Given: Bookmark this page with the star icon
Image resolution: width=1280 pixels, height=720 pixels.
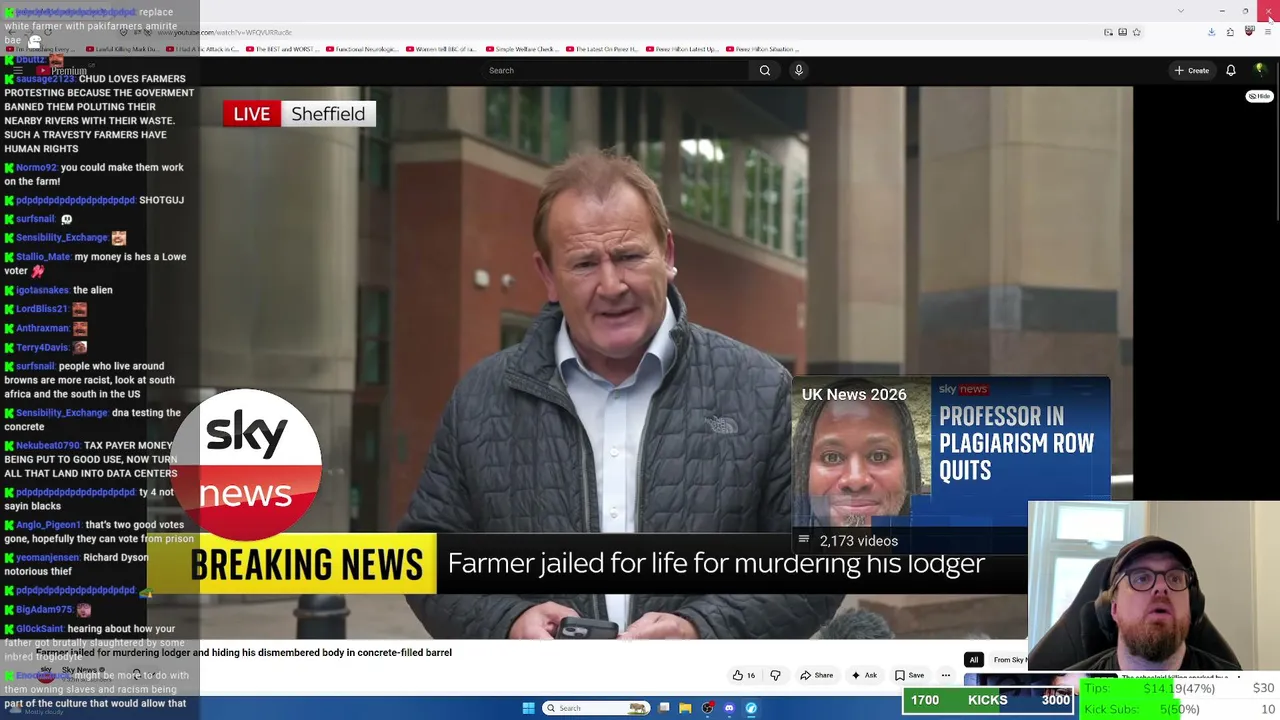Looking at the screenshot, I should point(1137,32).
